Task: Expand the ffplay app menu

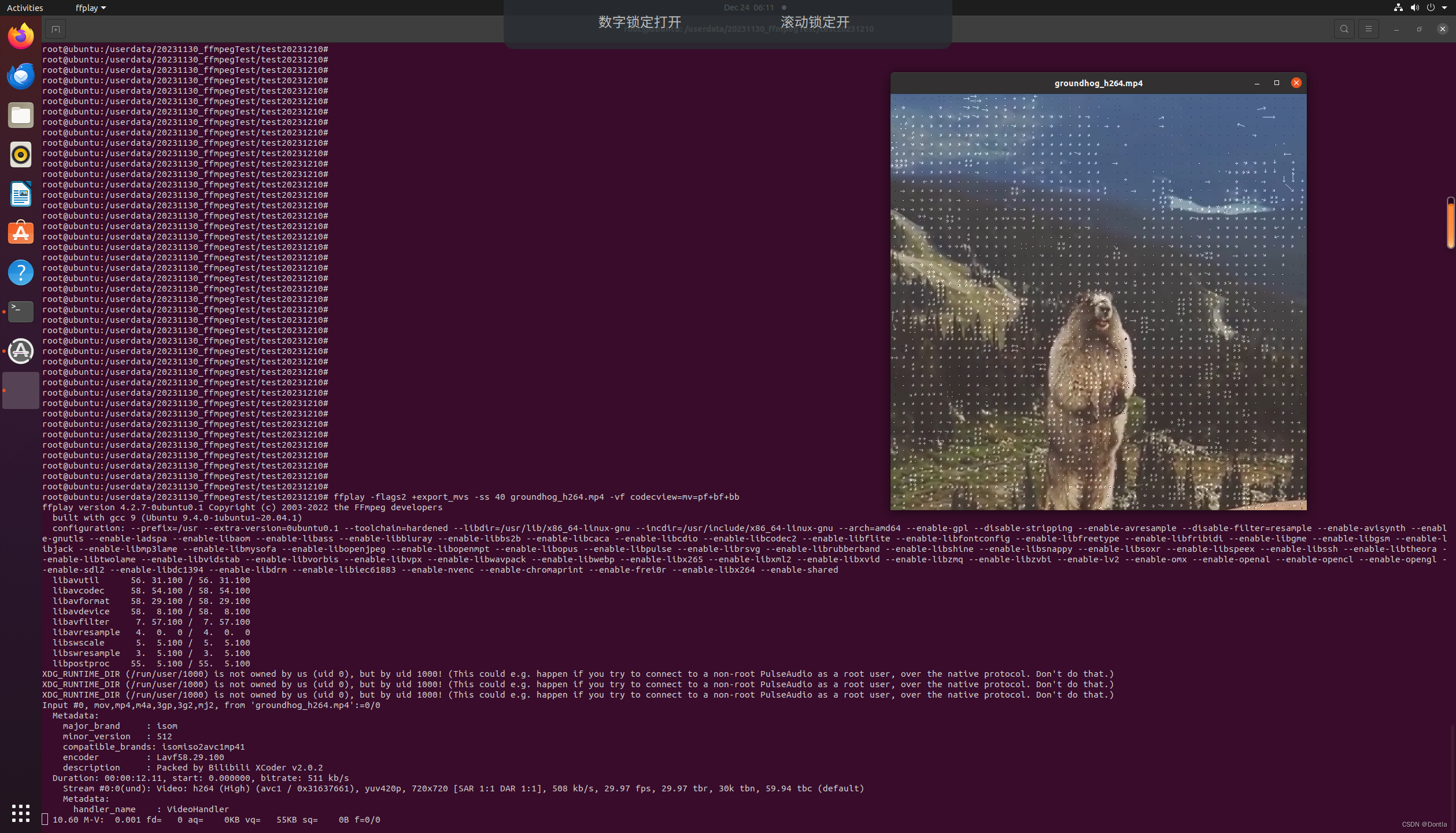Action: (91, 8)
